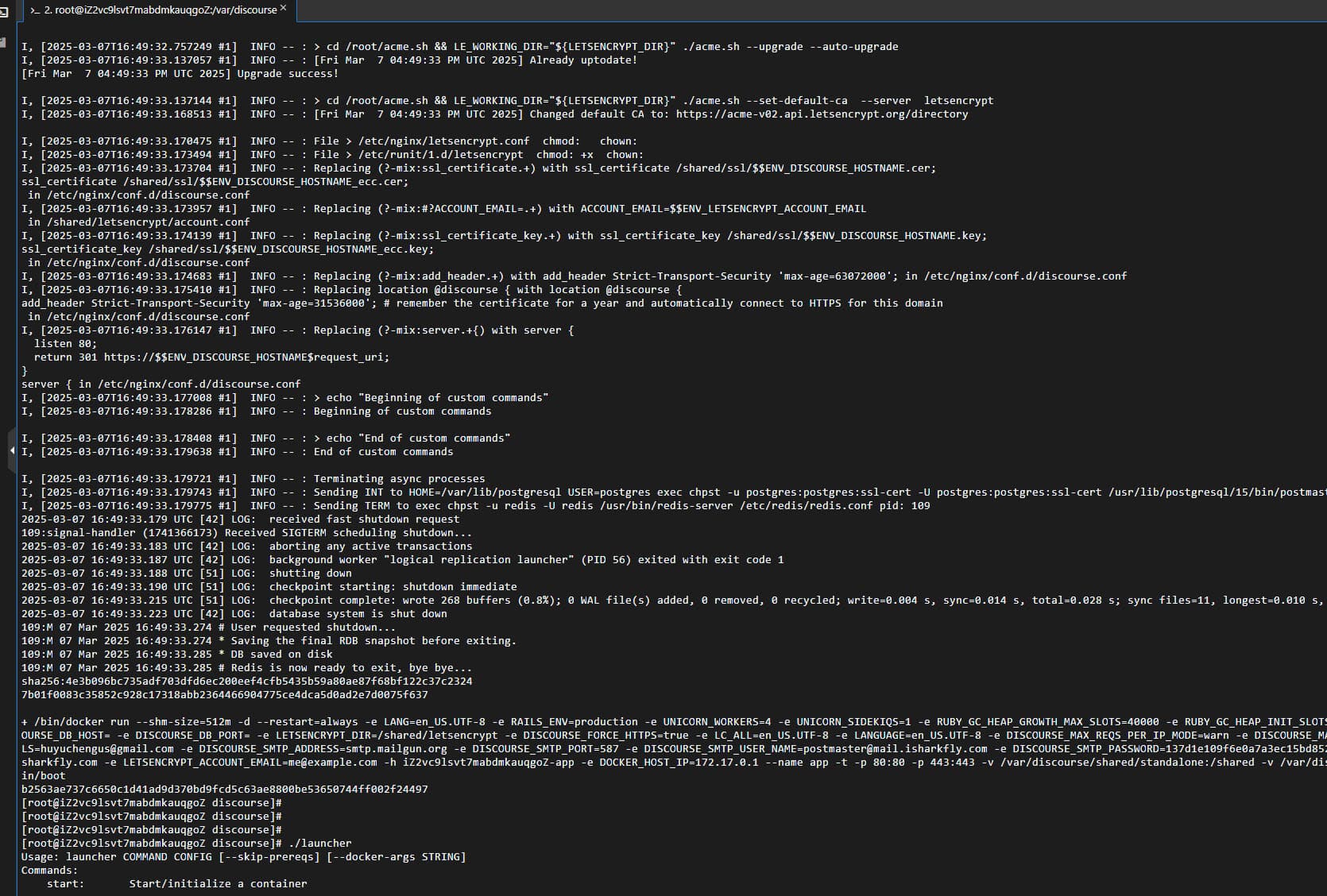The width and height of the screenshot is (1327, 896).
Task: Click the sha256:4e3b096bc735 hash line
Action: tap(246, 682)
